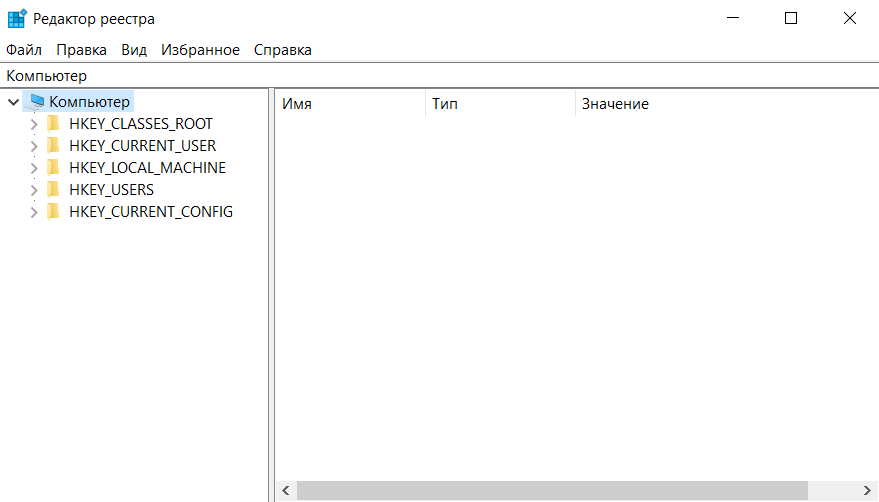Expand the HKEY_LOCAL_MACHINE branch arrow
This screenshot has width=879, height=502.
click(x=34, y=168)
